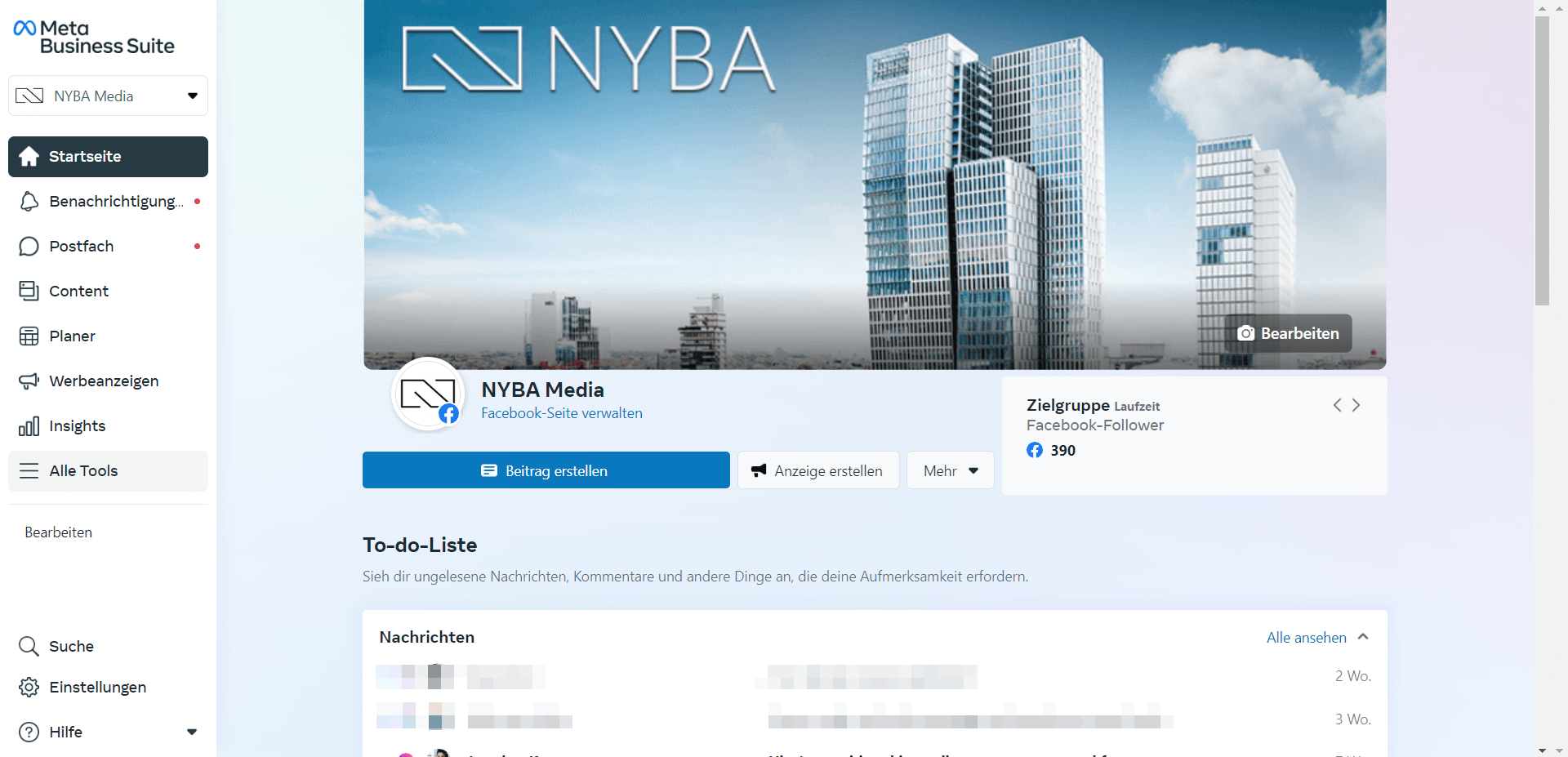Click the Content icon in sidebar
This screenshot has width=1568, height=757.
pos(29,292)
